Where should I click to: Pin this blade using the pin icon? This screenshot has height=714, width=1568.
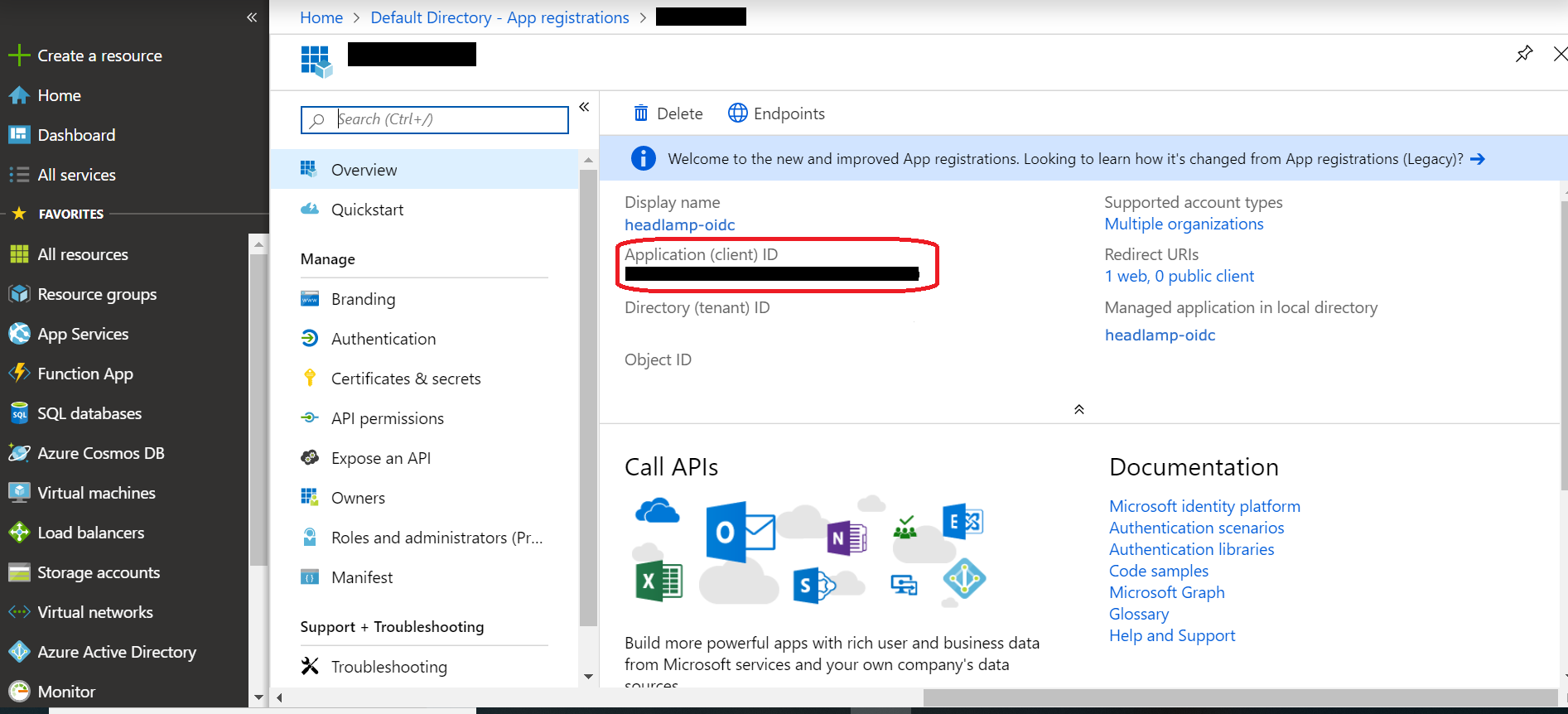pyautogui.click(x=1524, y=54)
